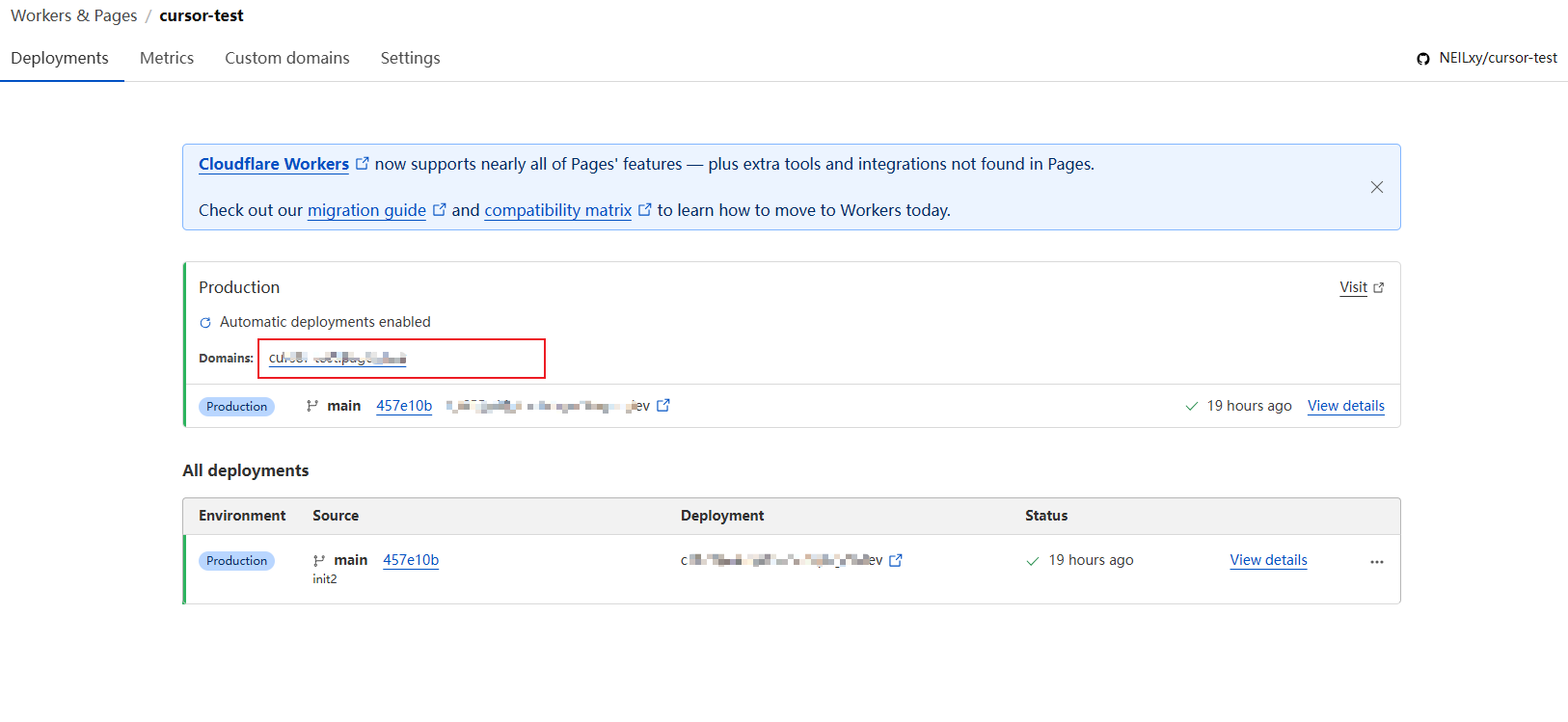The width and height of the screenshot is (1568, 722).
Task: Go to the Settings tab
Action: (x=410, y=58)
